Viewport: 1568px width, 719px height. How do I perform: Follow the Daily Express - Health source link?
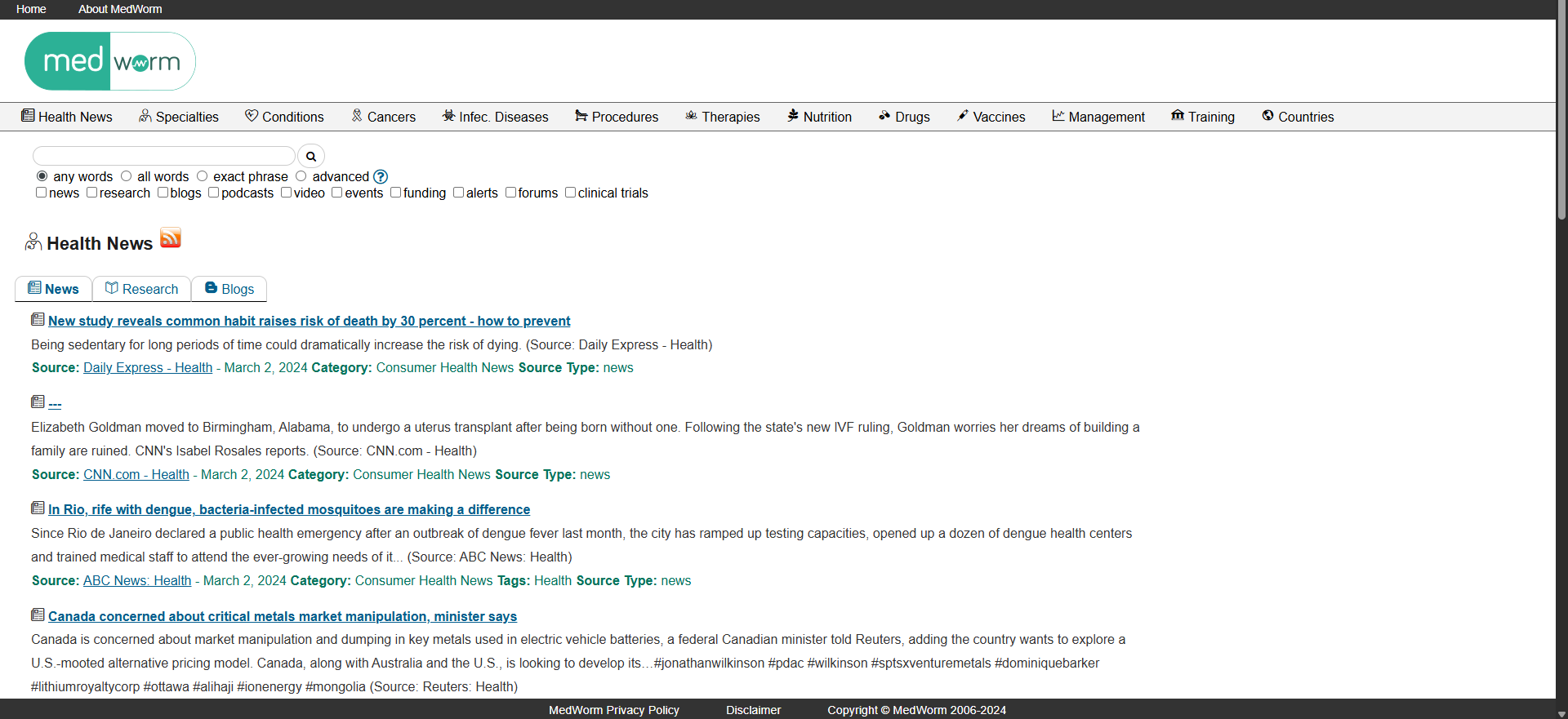(148, 367)
